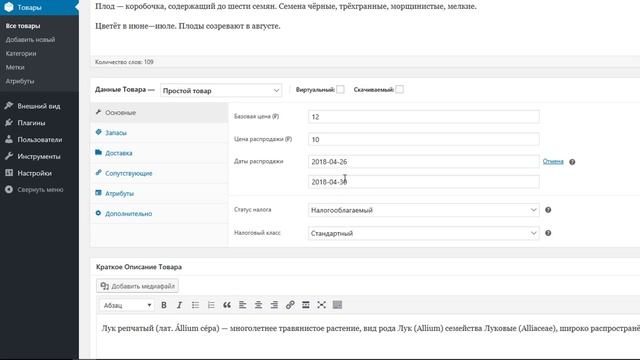
Task: Click in the short description editor text
Action: [369, 329]
